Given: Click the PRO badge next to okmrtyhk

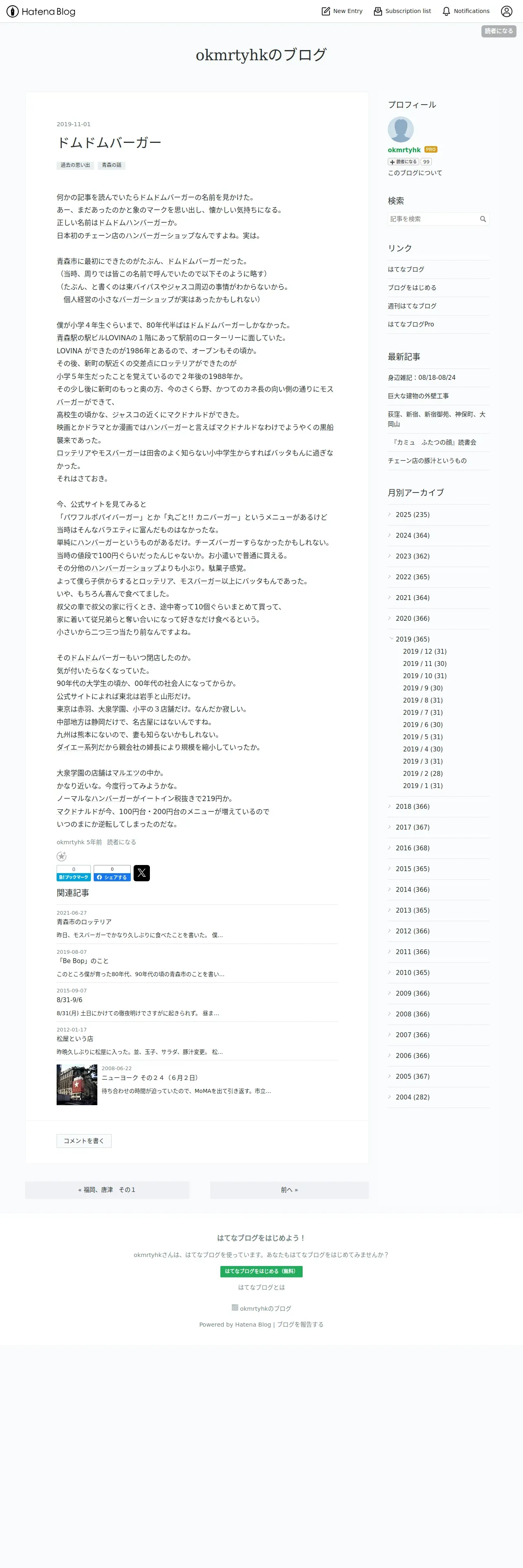Looking at the screenshot, I should [431, 150].
